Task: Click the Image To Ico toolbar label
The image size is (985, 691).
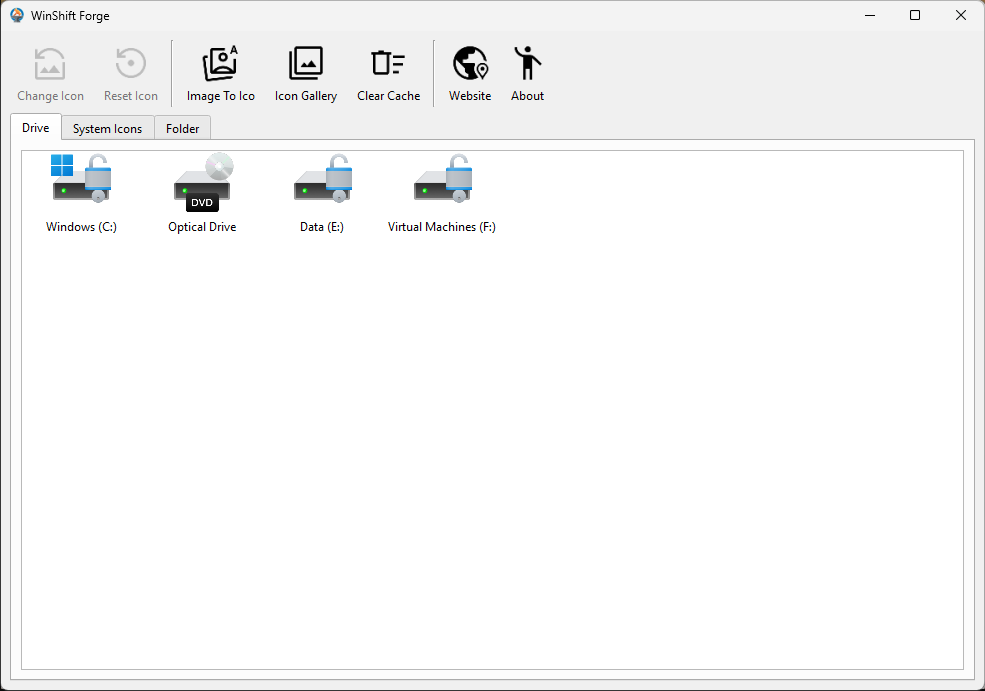Action: coord(220,96)
